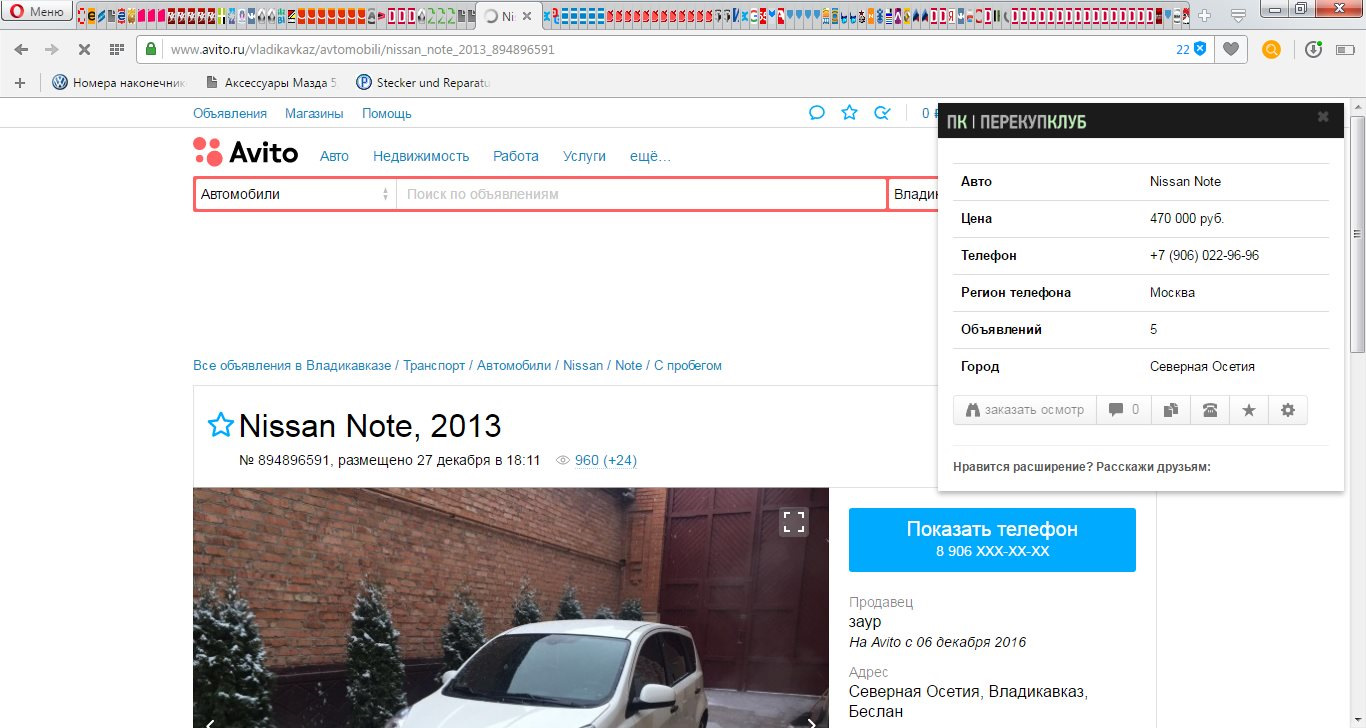Open comments button showing 0
Screen dimensions: 1366x728
(1124, 410)
